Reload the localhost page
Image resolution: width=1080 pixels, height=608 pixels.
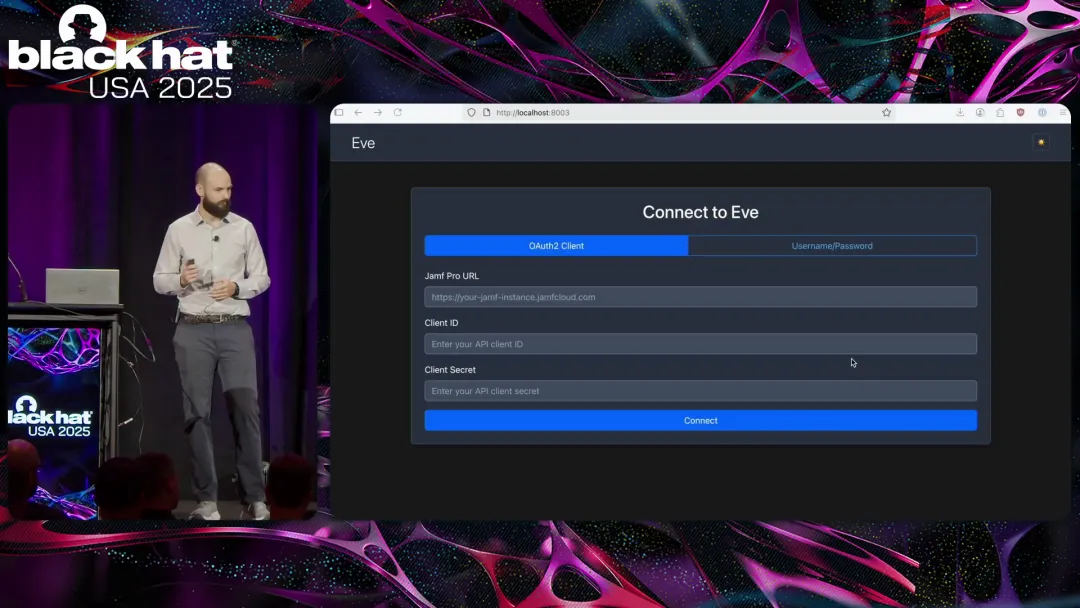(397, 112)
